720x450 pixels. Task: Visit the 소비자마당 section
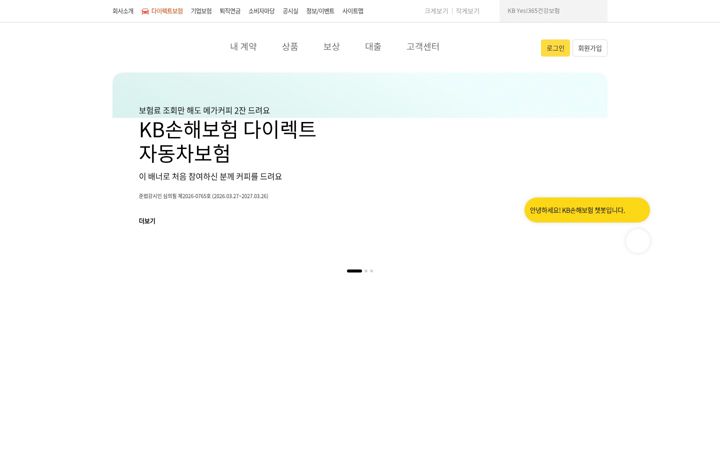tap(261, 11)
